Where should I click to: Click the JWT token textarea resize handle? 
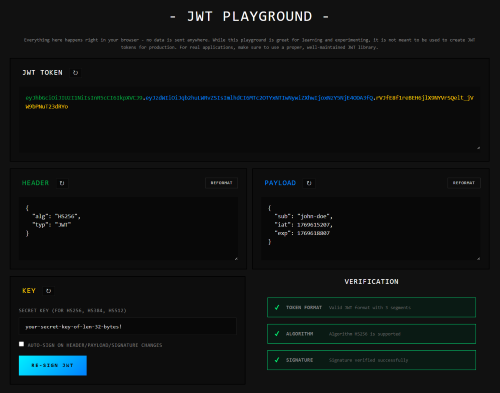pyautogui.click(x=478, y=148)
